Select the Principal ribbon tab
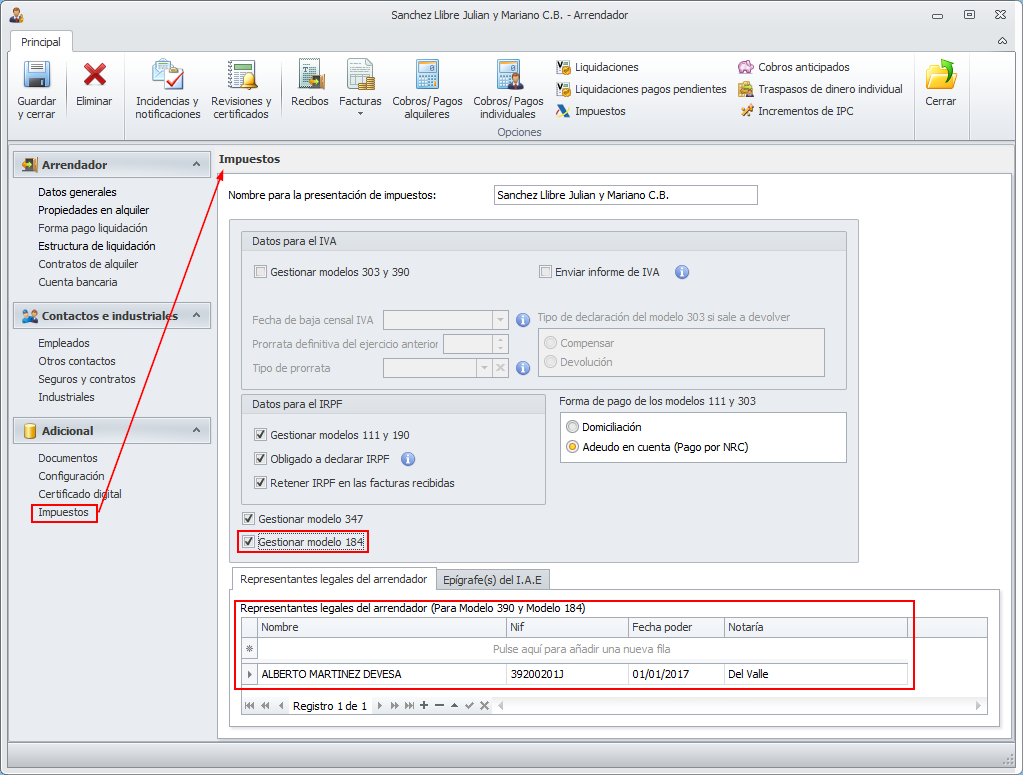The width and height of the screenshot is (1023, 775). 40,42
